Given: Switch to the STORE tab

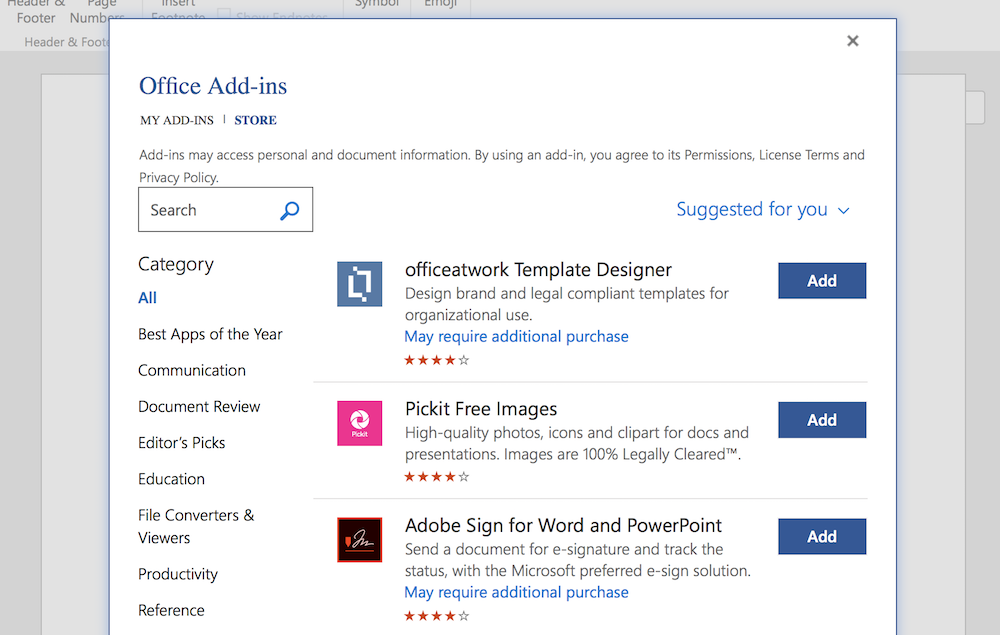Looking at the screenshot, I should tap(255, 120).
